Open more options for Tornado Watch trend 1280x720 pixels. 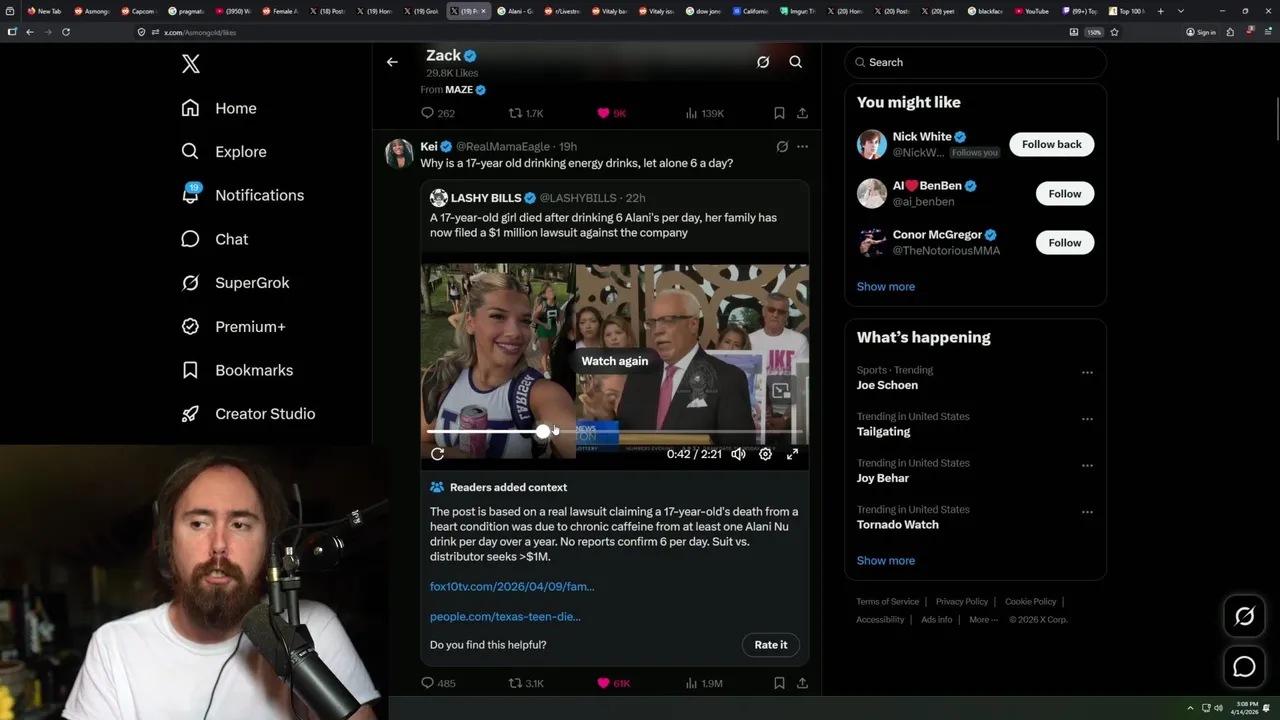point(1087,512)
